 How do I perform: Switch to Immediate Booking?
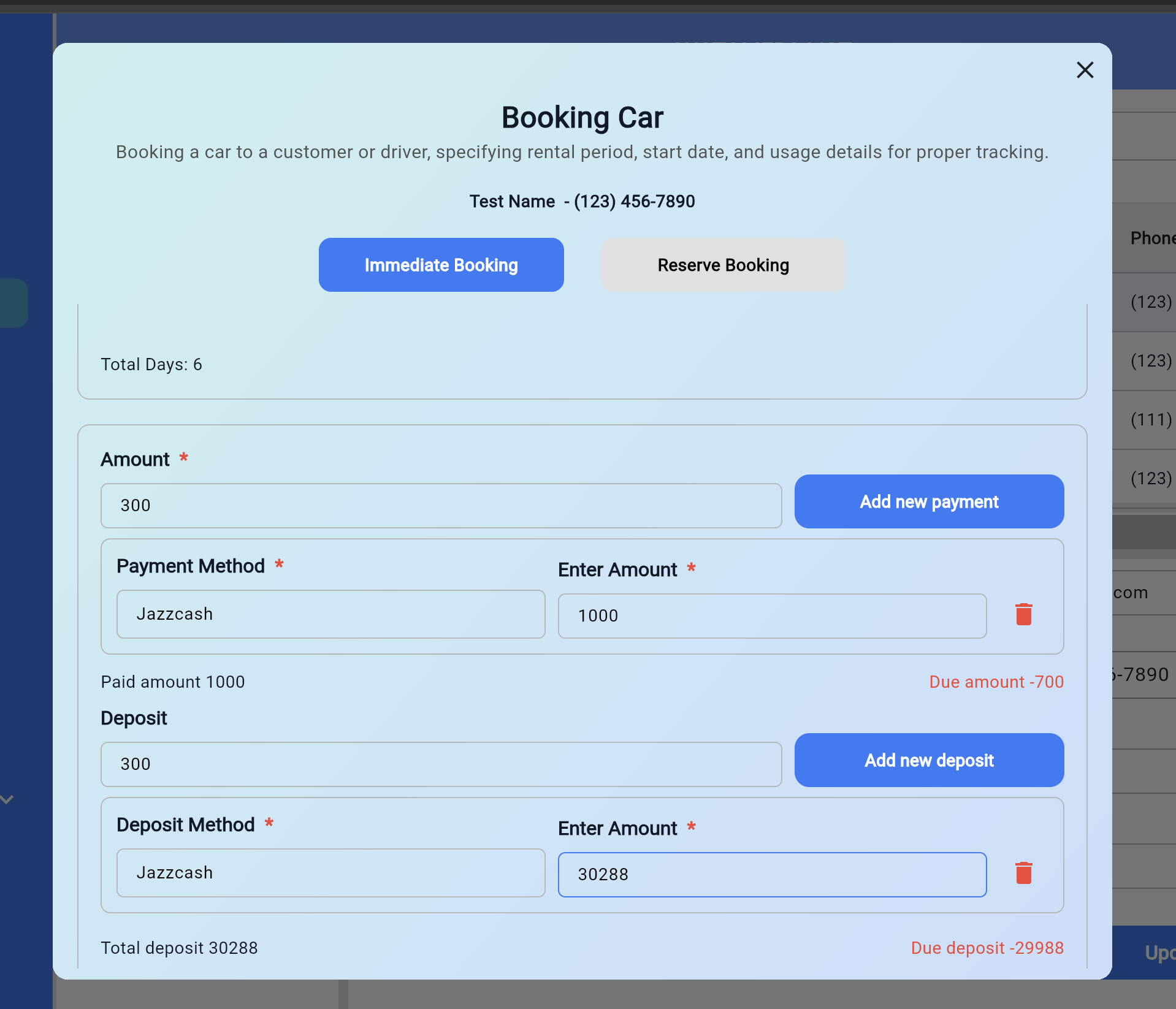click(441, 265)
